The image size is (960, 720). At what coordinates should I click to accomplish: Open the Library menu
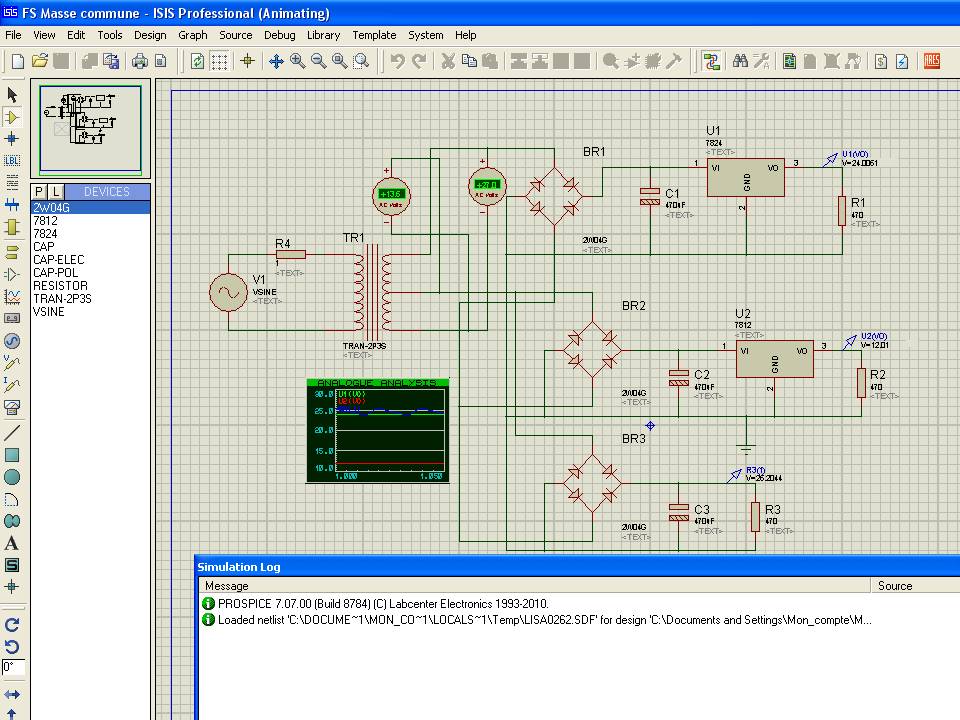point(323,35)
